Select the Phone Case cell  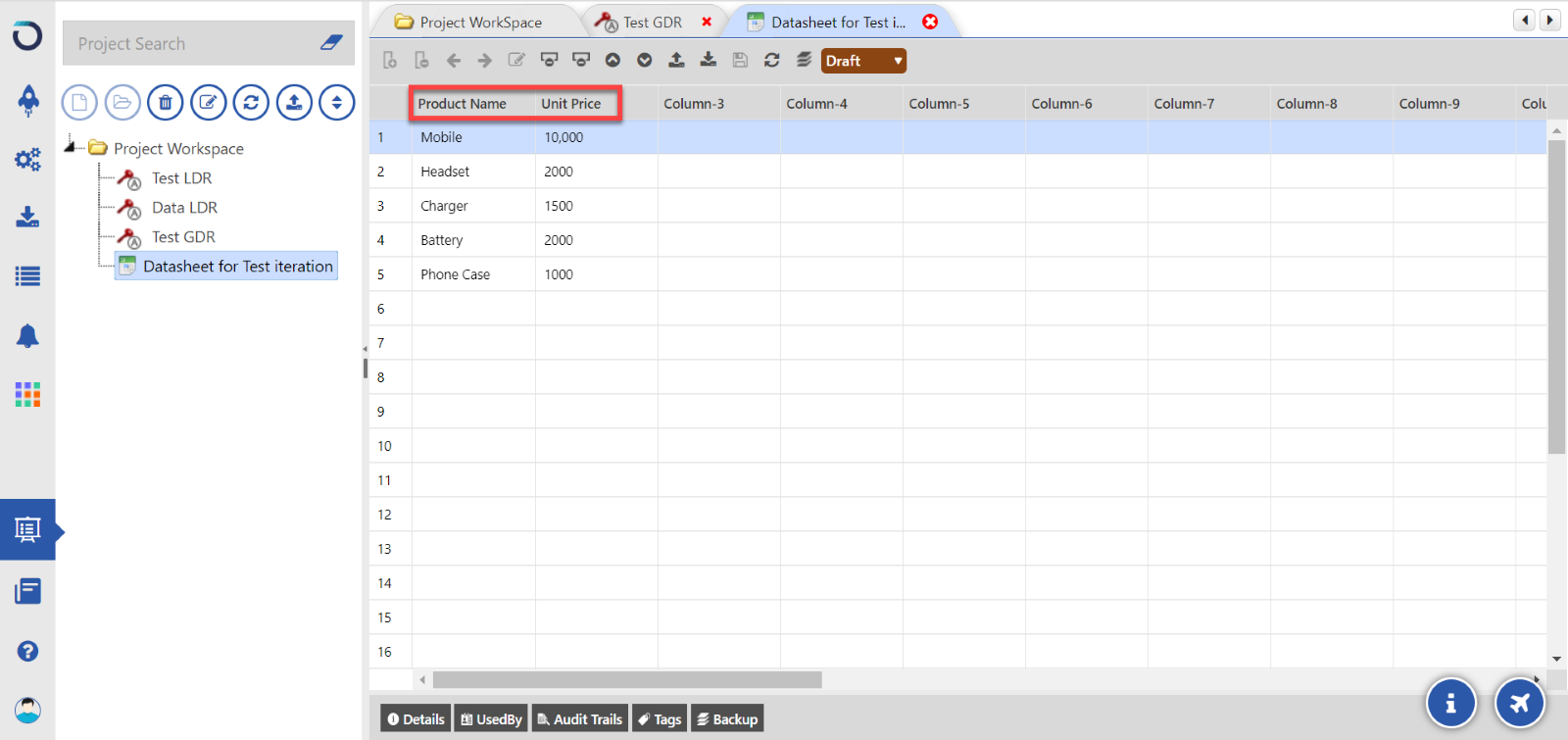474,274
